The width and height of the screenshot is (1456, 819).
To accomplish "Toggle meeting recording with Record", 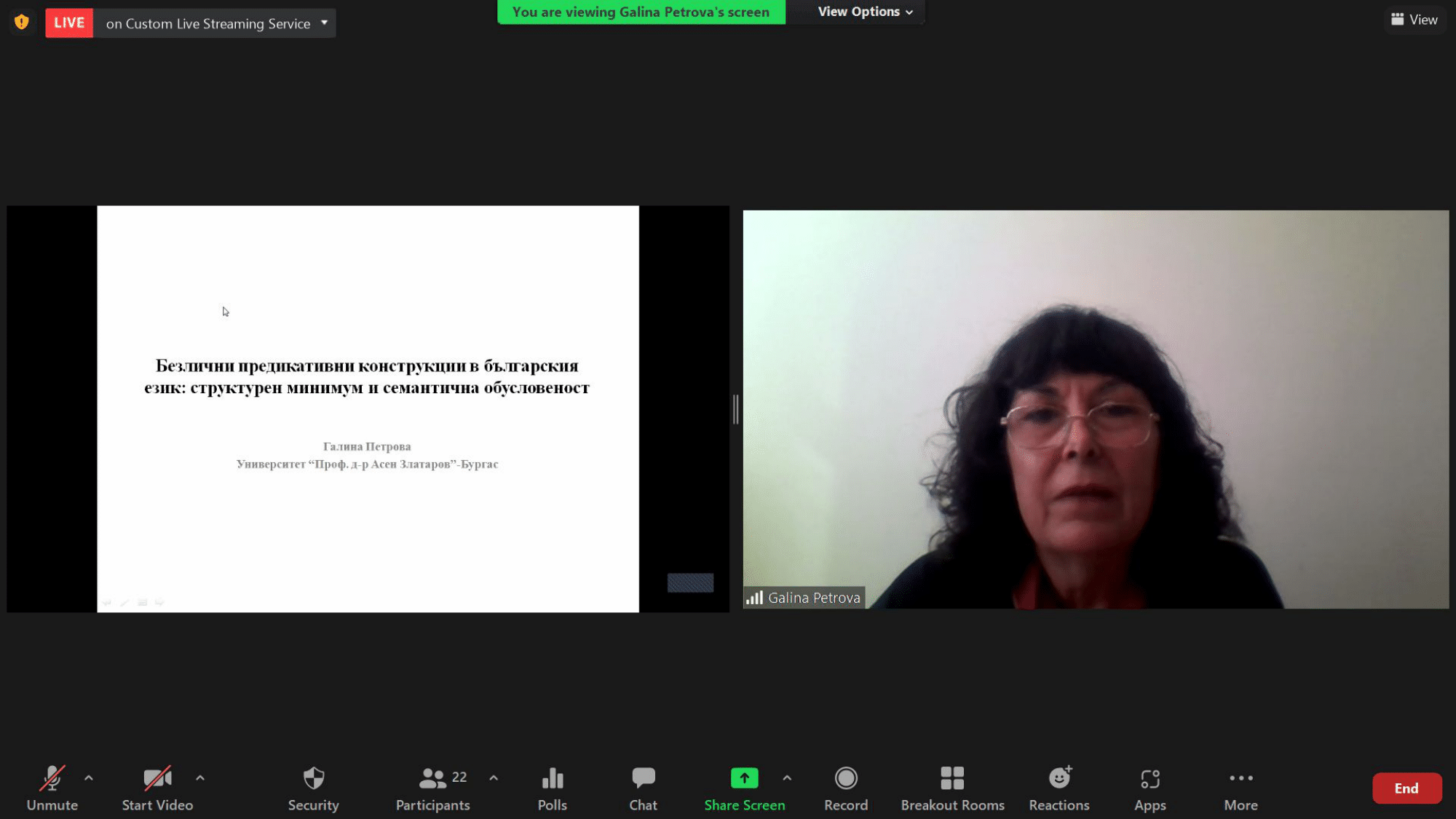I will coord(845,788).
